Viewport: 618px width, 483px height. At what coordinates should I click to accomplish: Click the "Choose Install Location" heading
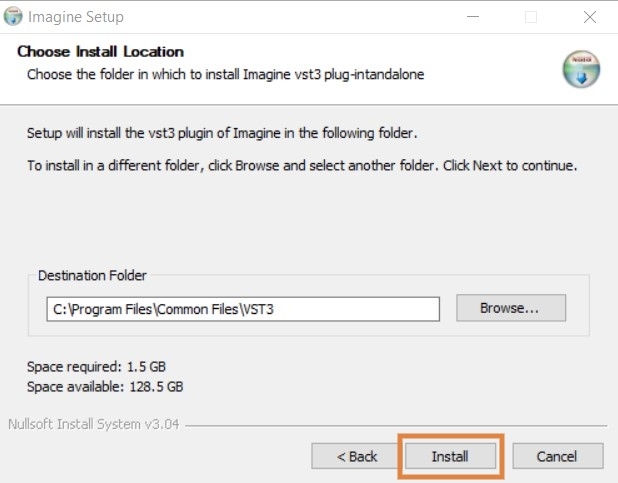coord(101,52)
